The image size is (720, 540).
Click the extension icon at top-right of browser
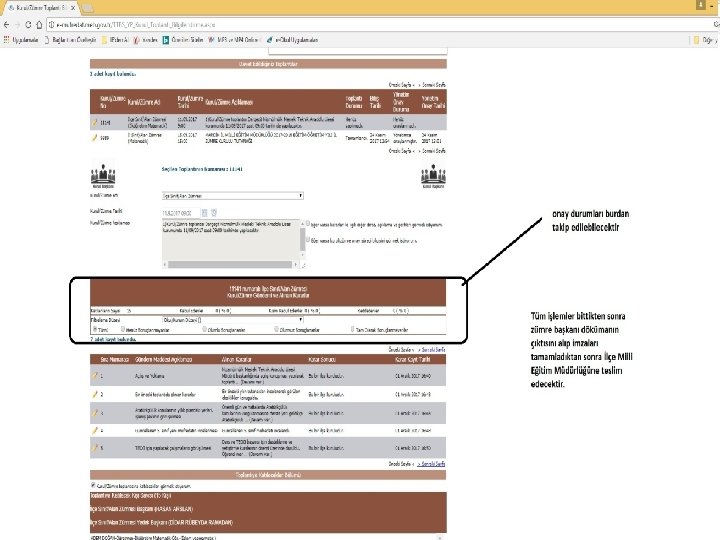701,5
